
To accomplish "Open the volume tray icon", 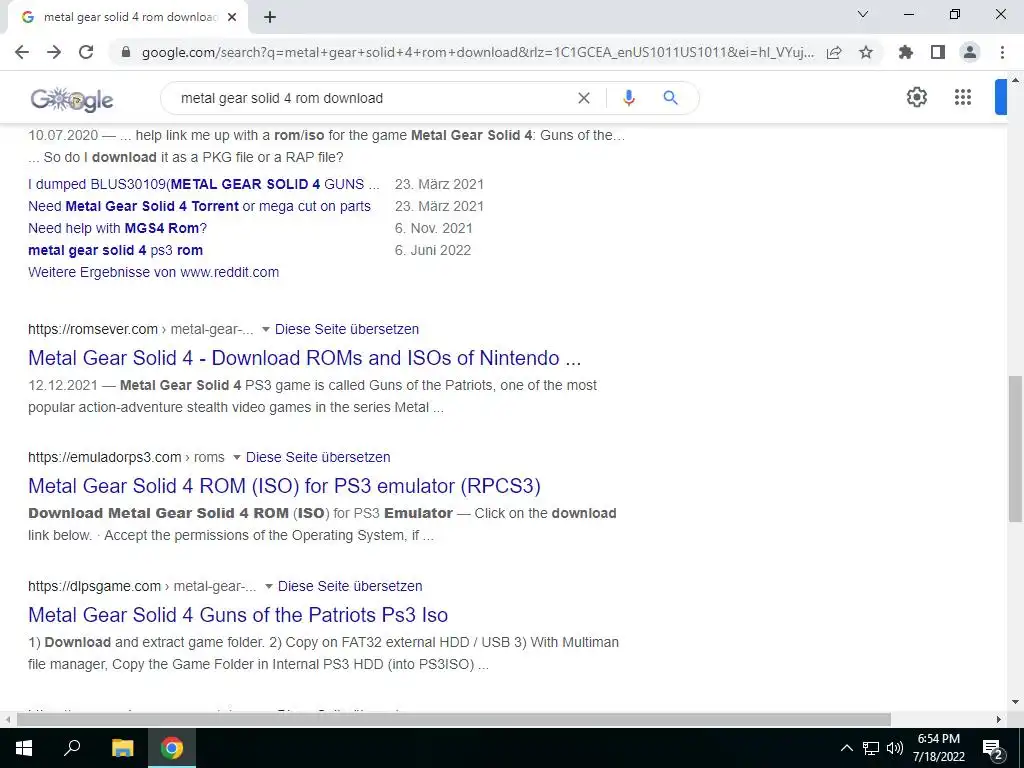I will pyautogui.click(x=895, y=748).
